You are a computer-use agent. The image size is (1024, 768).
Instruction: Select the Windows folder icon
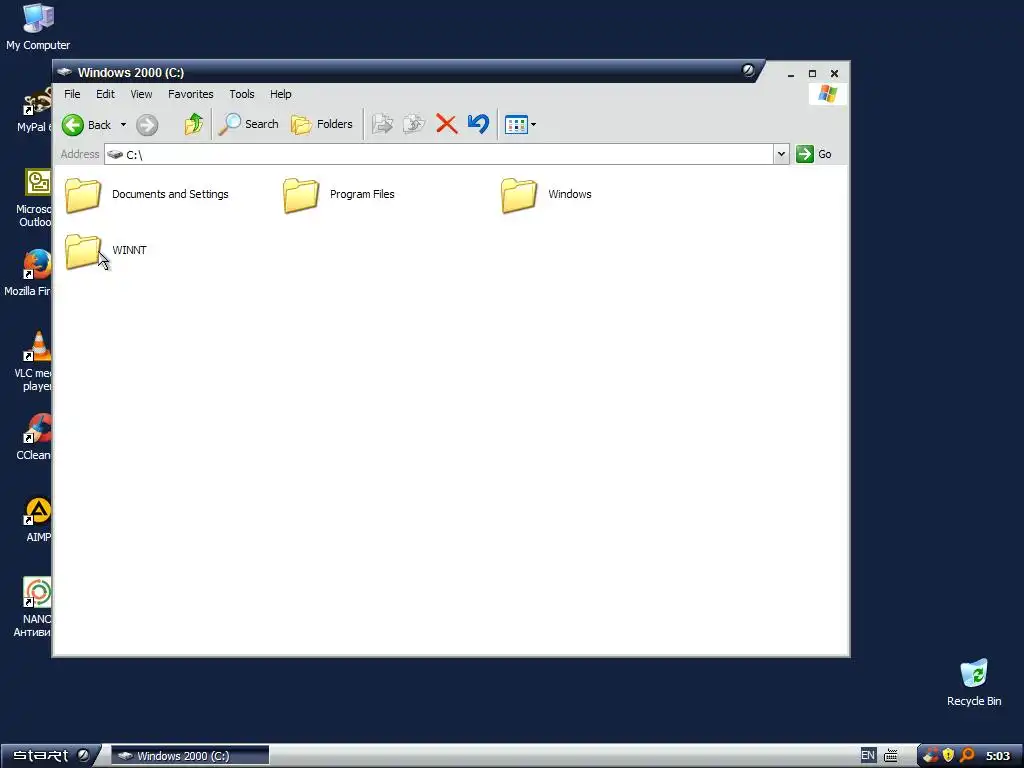pos(519,195)
